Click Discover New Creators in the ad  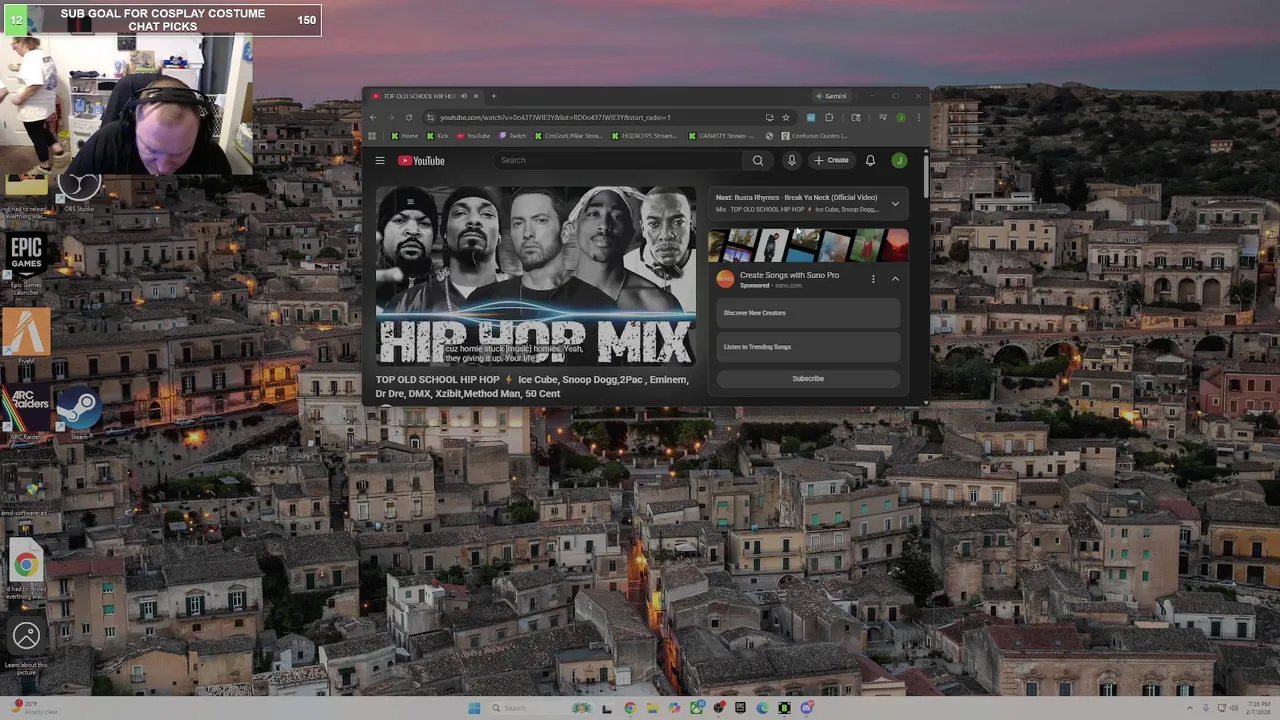click(808, 313)
